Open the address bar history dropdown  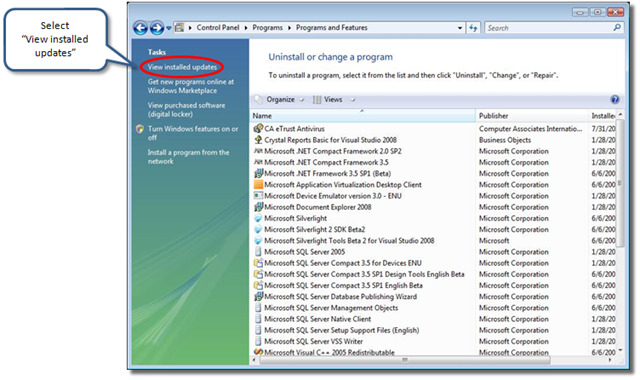(460, 28)
